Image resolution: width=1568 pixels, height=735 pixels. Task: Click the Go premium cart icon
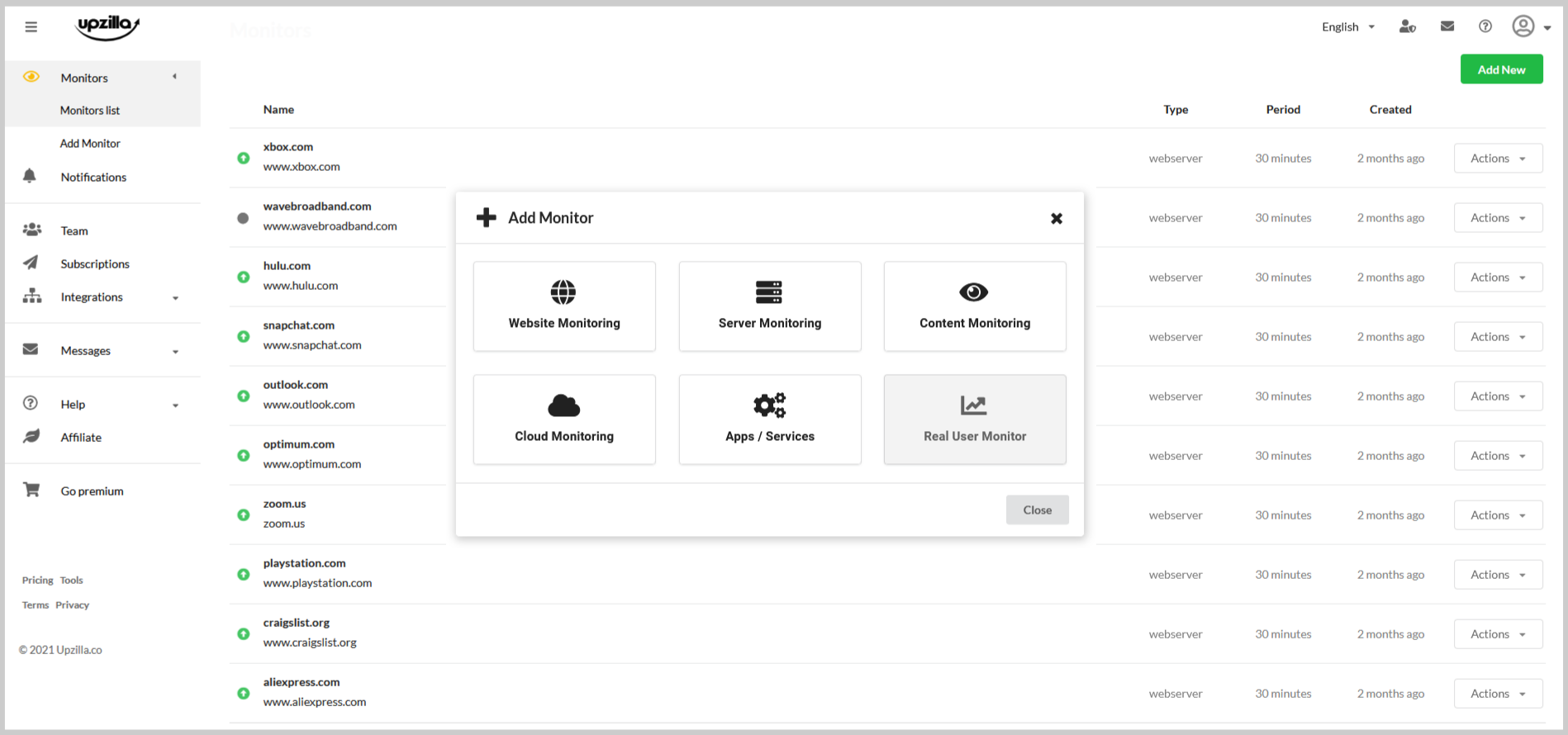31,490
